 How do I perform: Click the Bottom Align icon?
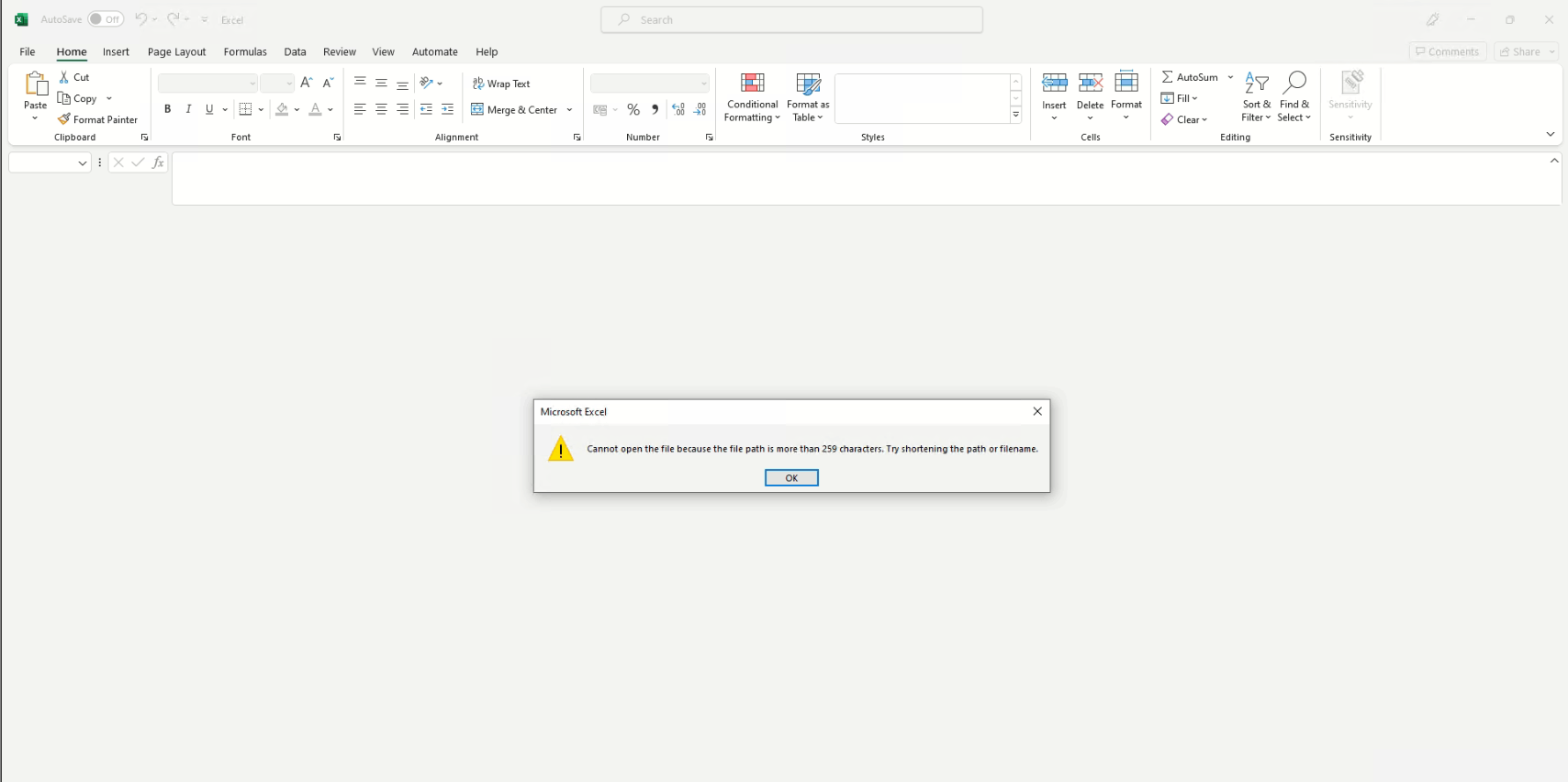click(402, 83)
